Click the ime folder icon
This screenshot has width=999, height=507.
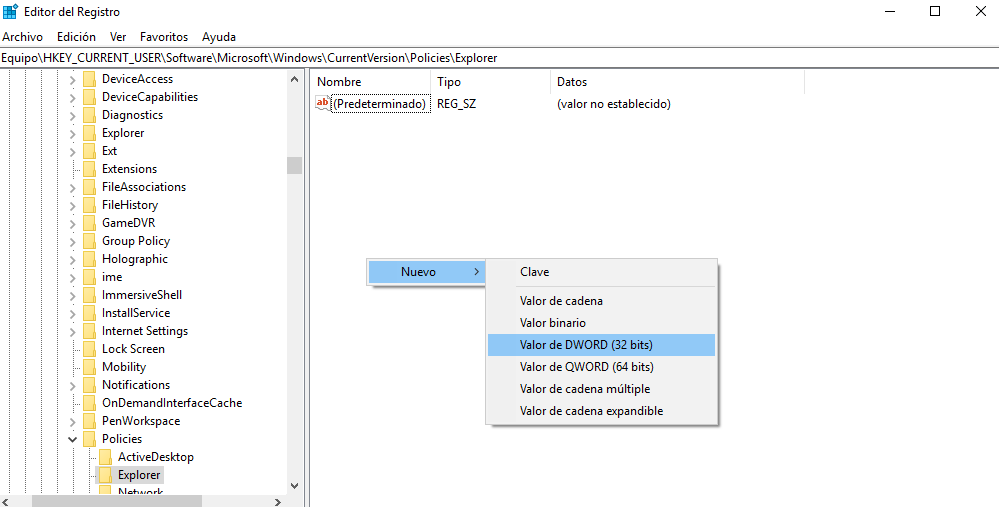pos(89,277)
